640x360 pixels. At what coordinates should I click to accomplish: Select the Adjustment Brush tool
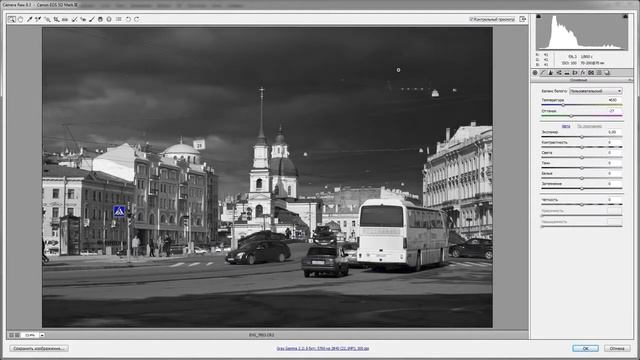coord(92,19)
